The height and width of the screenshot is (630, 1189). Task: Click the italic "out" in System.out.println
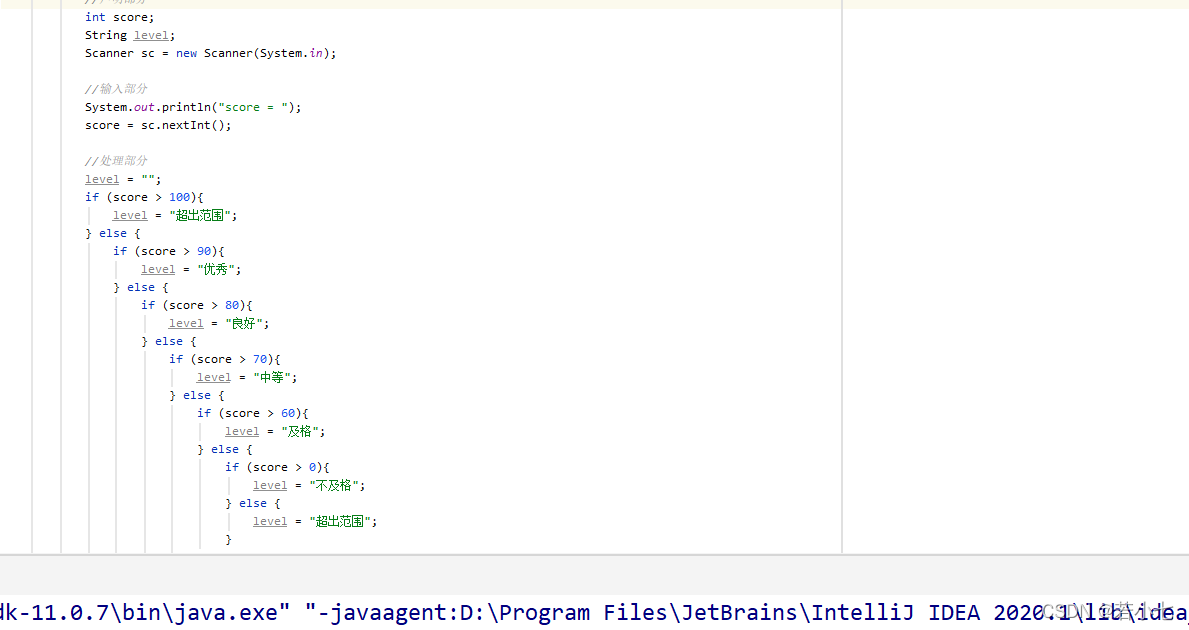[x=144, y=107]
